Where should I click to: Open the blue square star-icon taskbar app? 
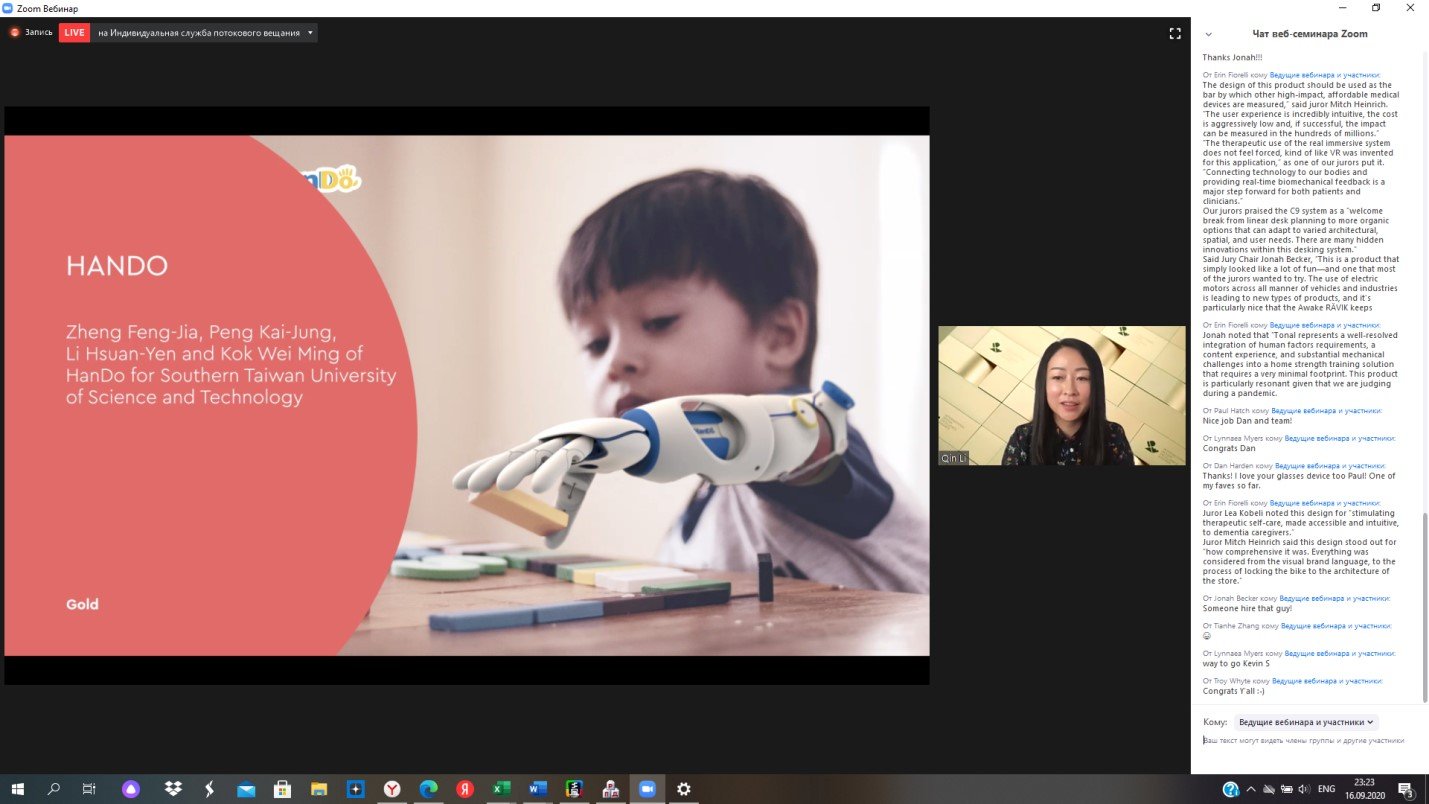point(355,789)
